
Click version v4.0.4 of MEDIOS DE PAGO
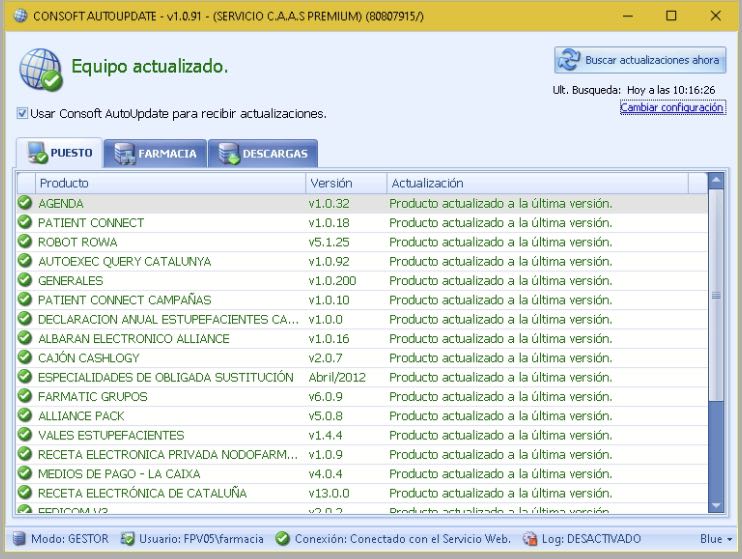[325, 474]
